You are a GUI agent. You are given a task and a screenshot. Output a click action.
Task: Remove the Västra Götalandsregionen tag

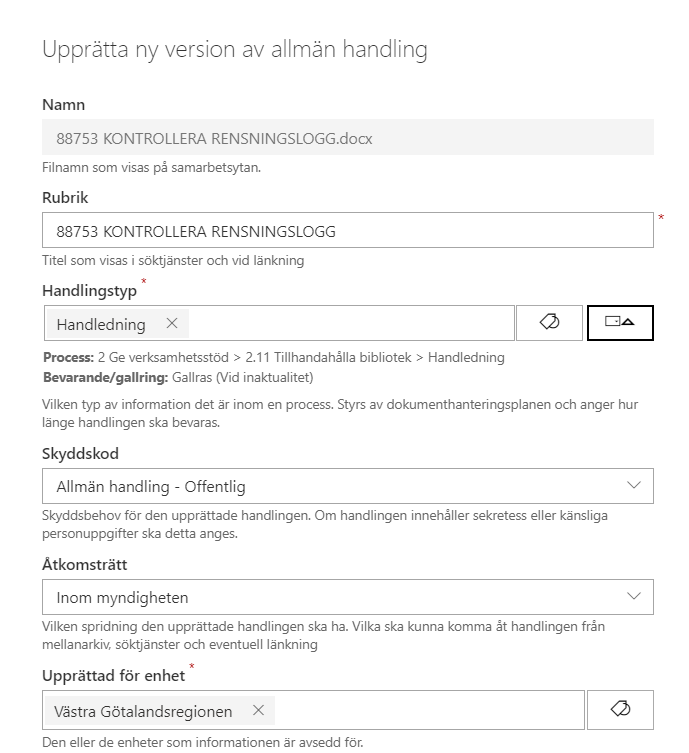258,711
